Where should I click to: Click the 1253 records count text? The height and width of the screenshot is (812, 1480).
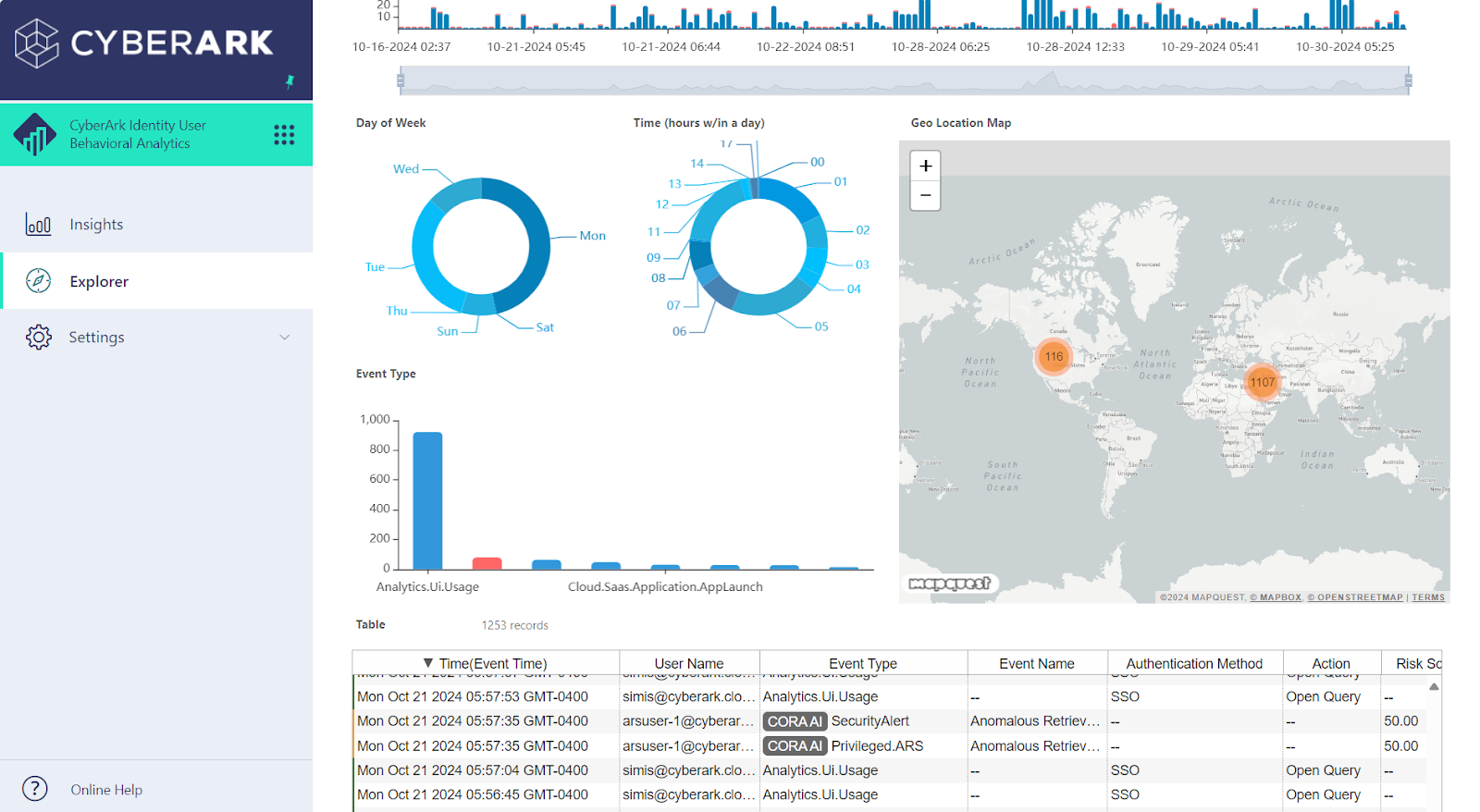coord(514,626)
